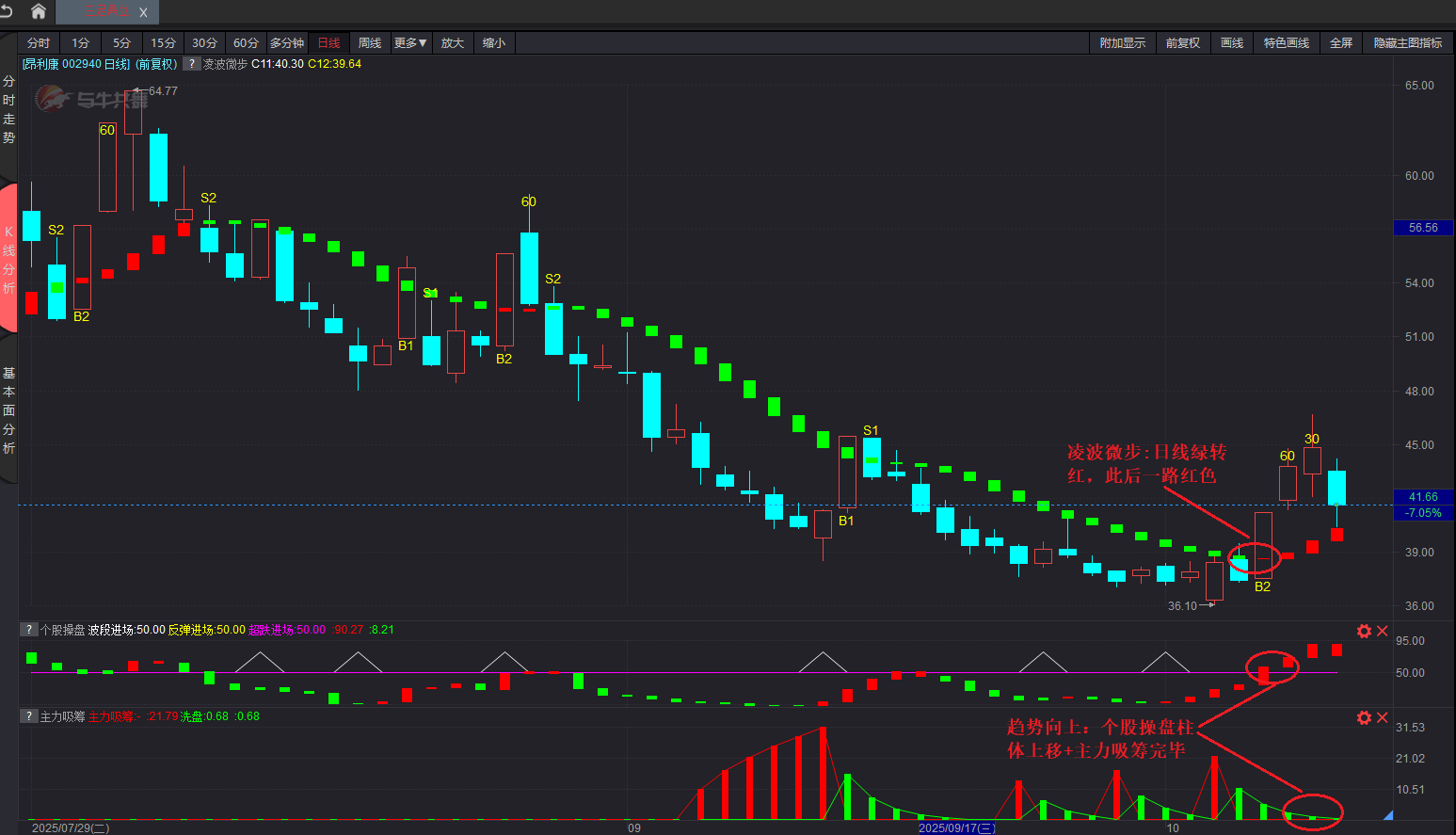Switch to the 周线 weekly period

(x=370, y=43)
